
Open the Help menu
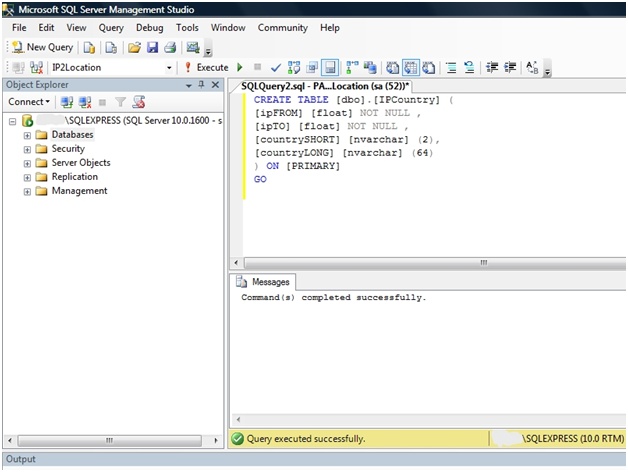click(330, 28)
